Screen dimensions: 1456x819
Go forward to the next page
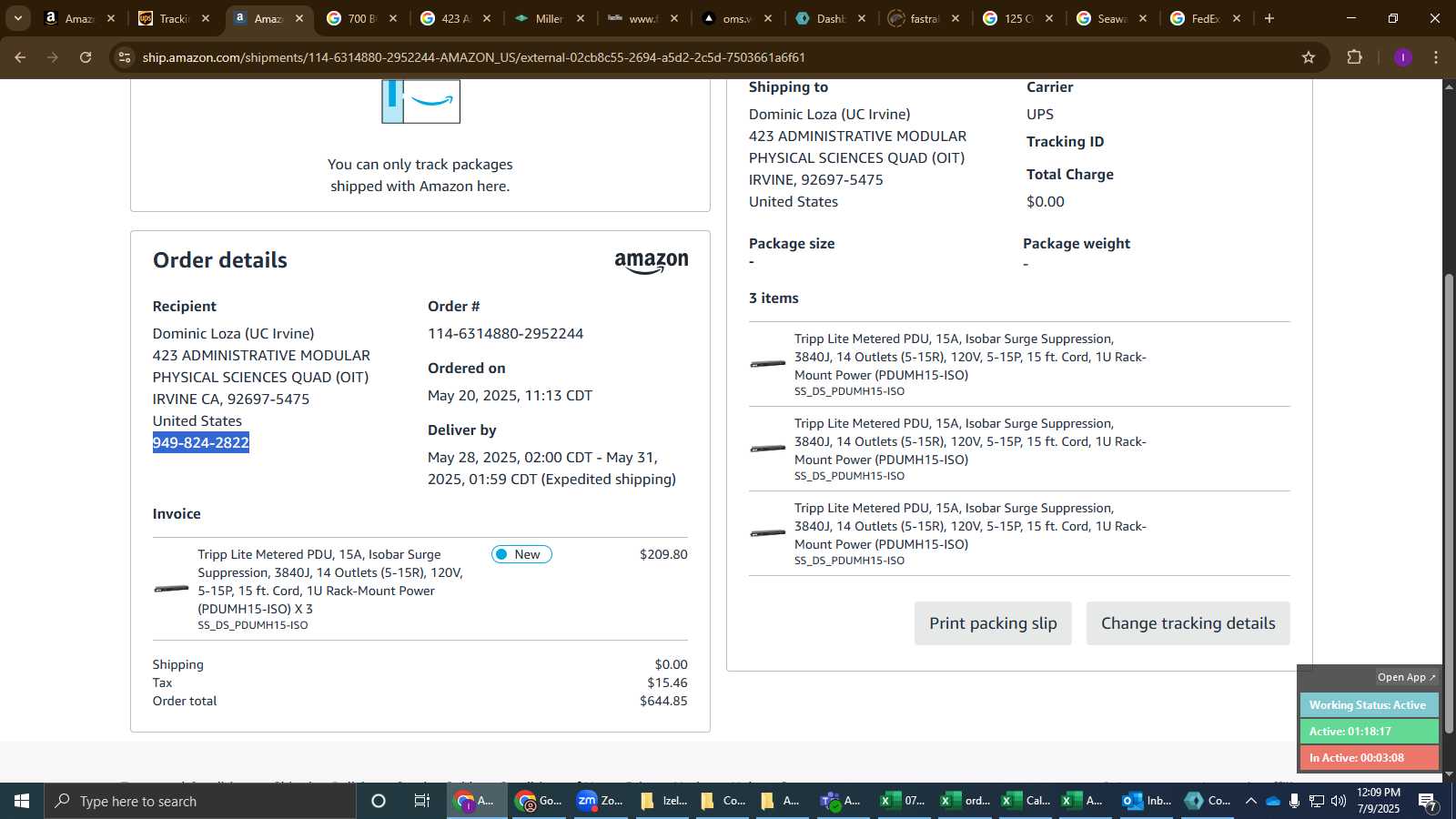point(53,57)
